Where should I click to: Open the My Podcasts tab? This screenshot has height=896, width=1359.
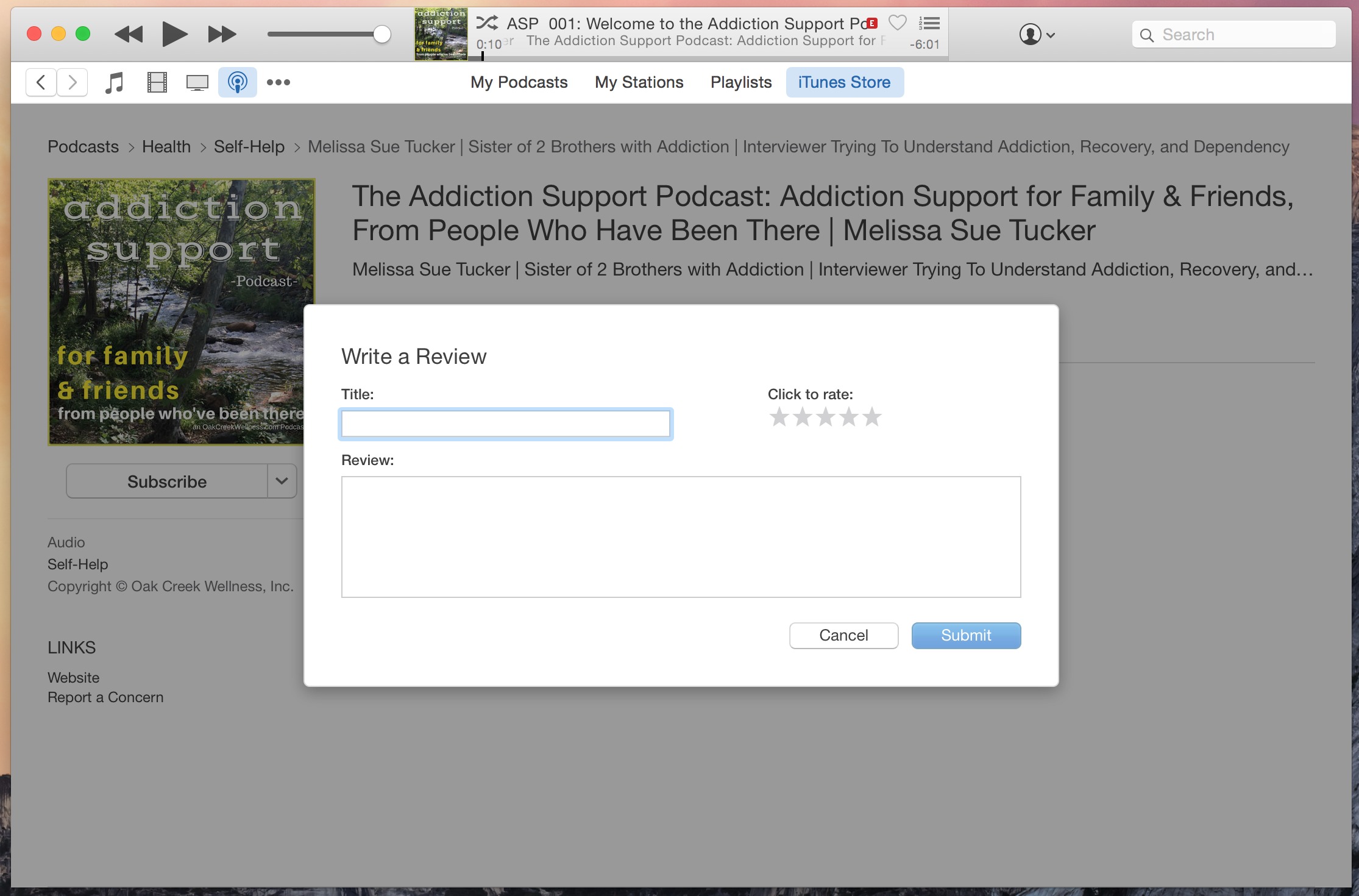click(519, 82)
